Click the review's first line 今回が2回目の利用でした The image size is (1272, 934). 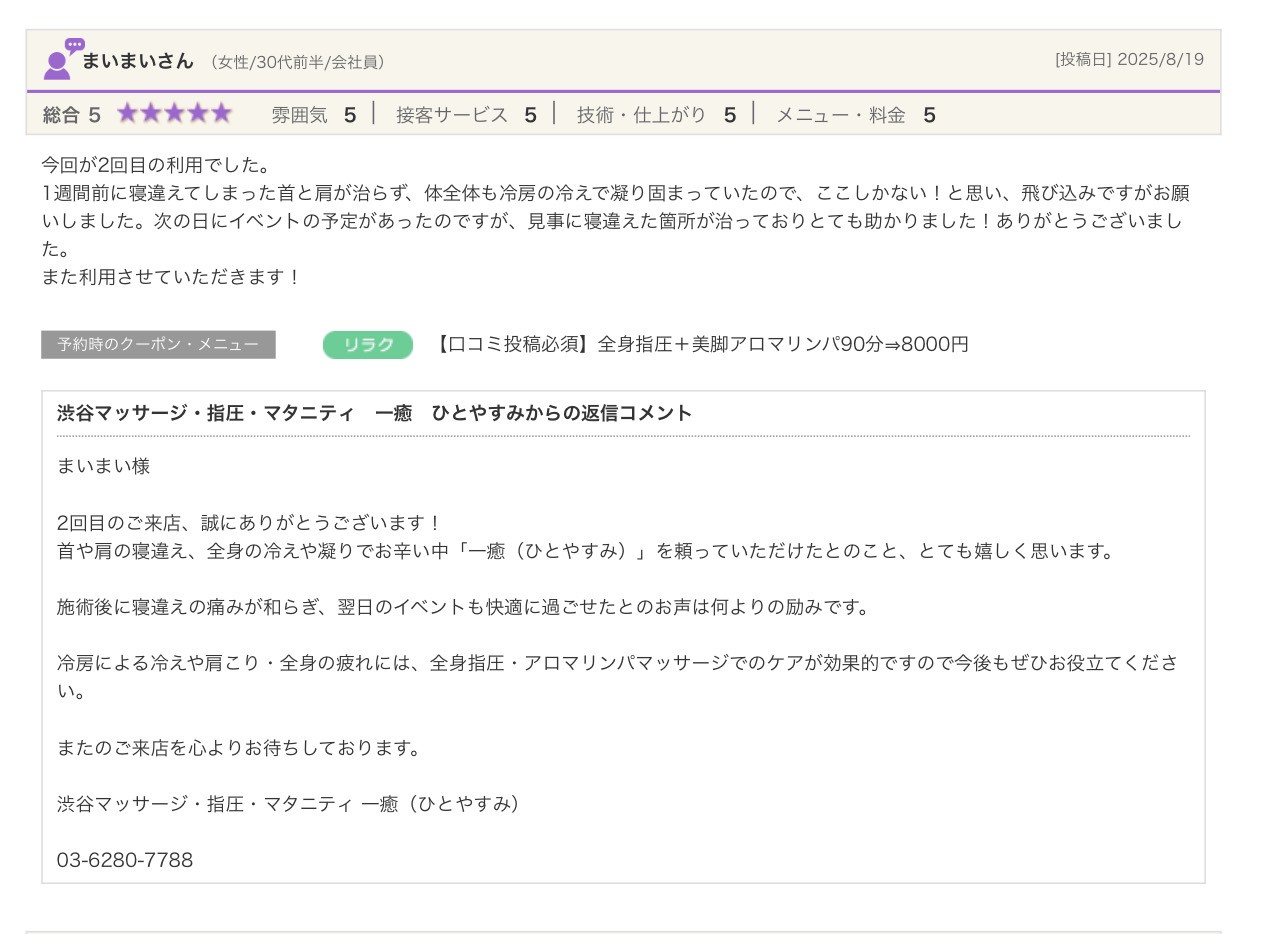click(155, 165)
